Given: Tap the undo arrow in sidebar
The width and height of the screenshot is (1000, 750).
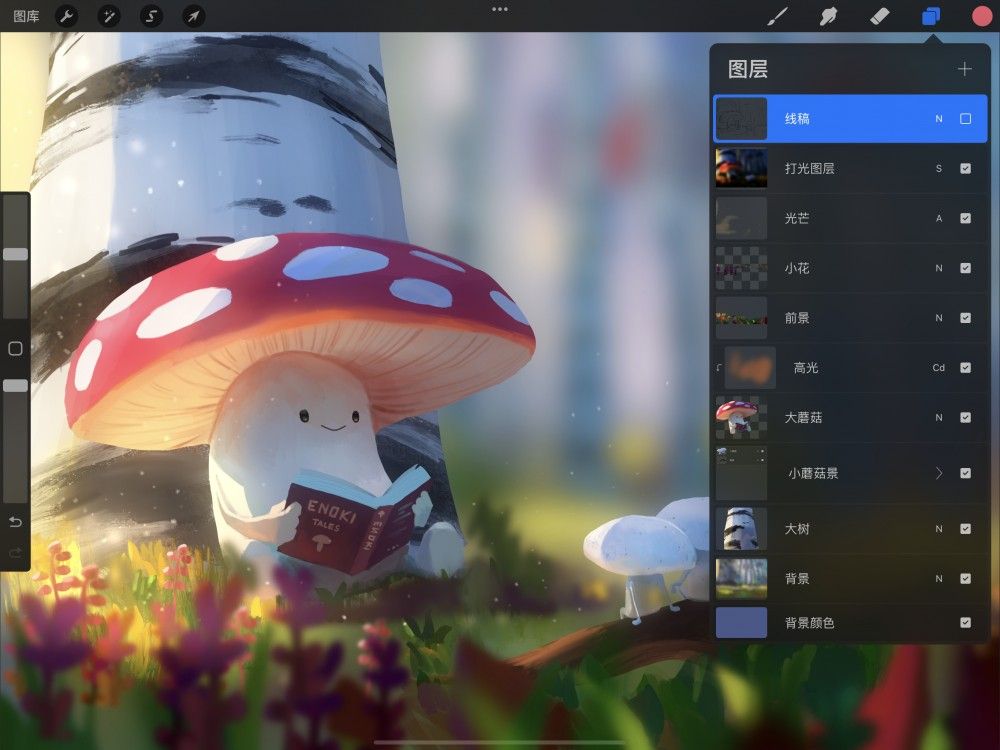Looking at the screenshot, I should click(14, 521).
